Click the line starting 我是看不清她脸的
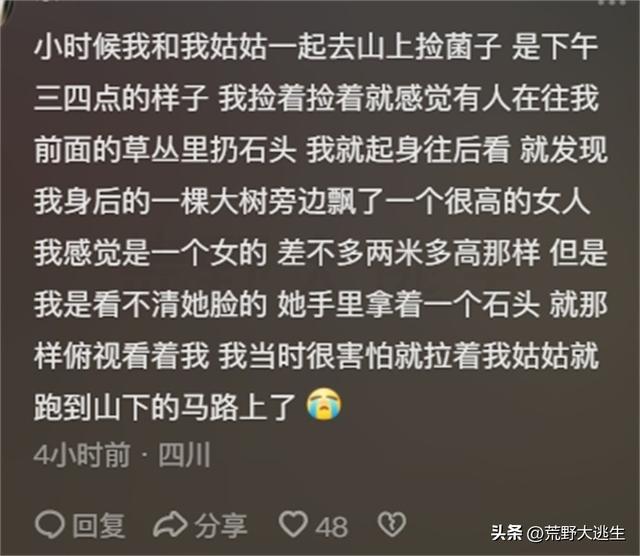640x556 pixels. click(x=321, y=305)
